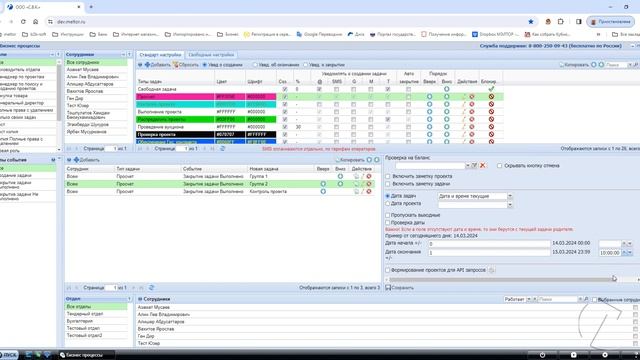Edit the Группа 1 event row
Viewport: 640px width, 360px height.
[x=362, y=176]
